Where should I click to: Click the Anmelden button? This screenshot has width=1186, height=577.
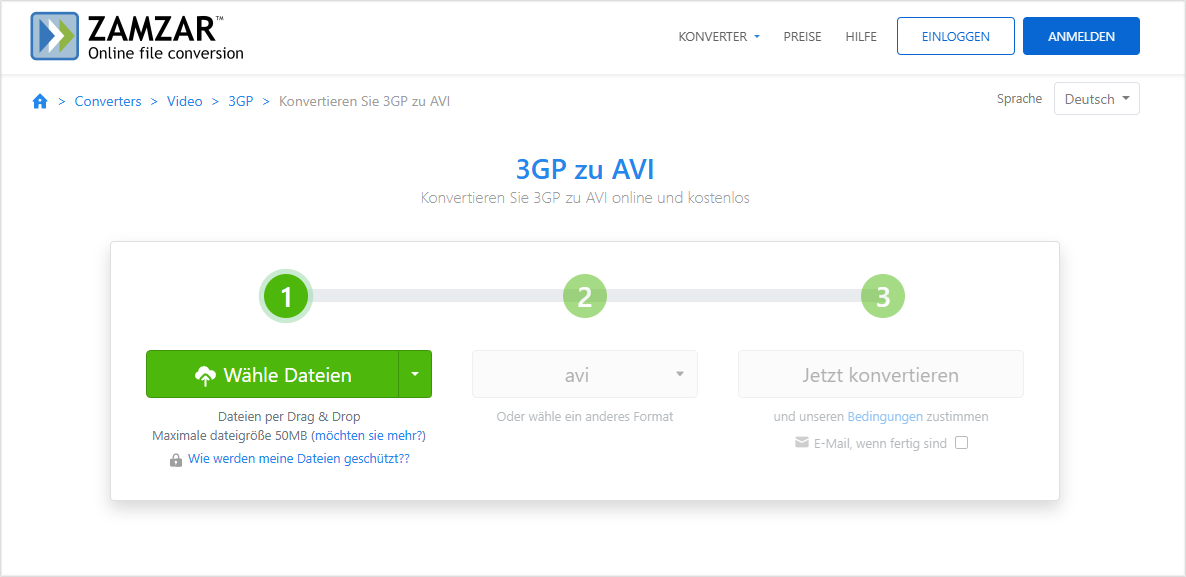pyautogui.click(x=1082, y=36)
